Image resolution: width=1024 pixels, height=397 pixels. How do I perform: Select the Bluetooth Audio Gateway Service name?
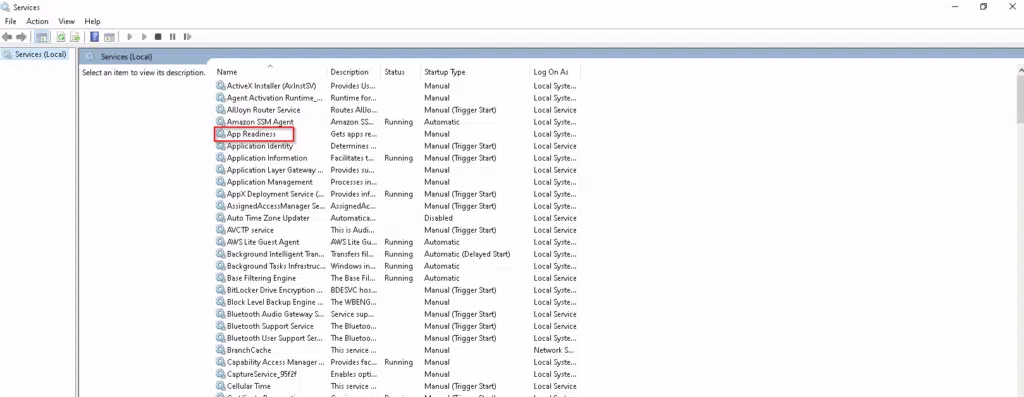(275, 314)
